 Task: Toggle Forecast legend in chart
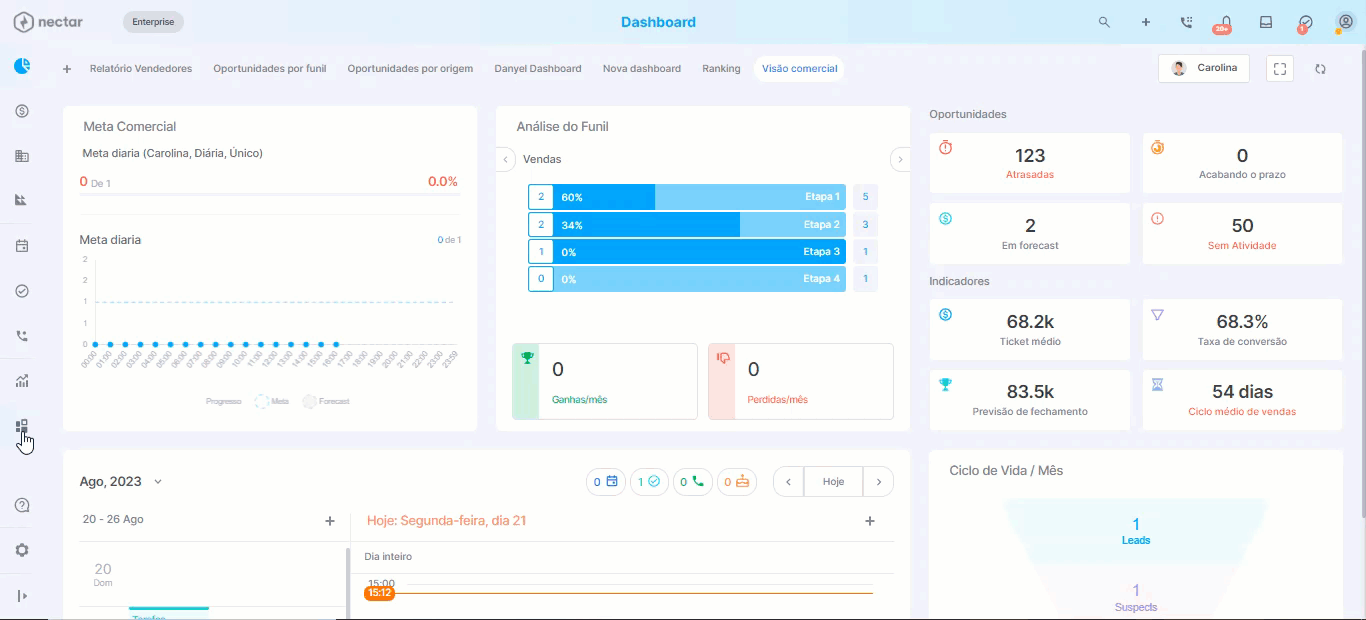[x=326, y=401]
